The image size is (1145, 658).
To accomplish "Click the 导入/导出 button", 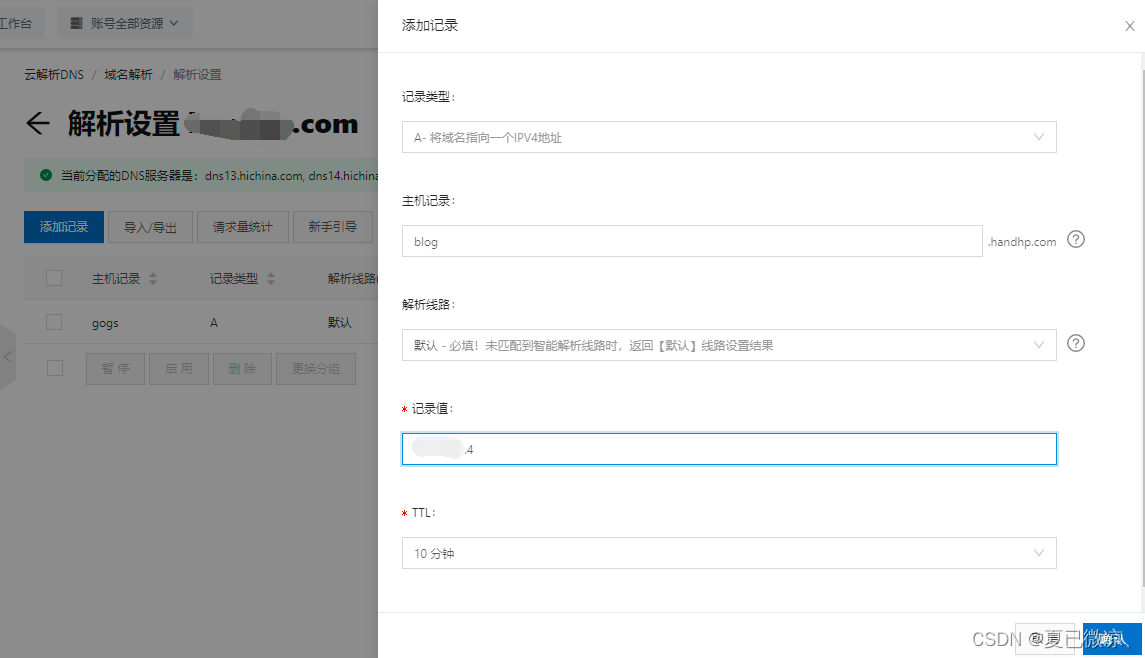I will coord(149,227).
